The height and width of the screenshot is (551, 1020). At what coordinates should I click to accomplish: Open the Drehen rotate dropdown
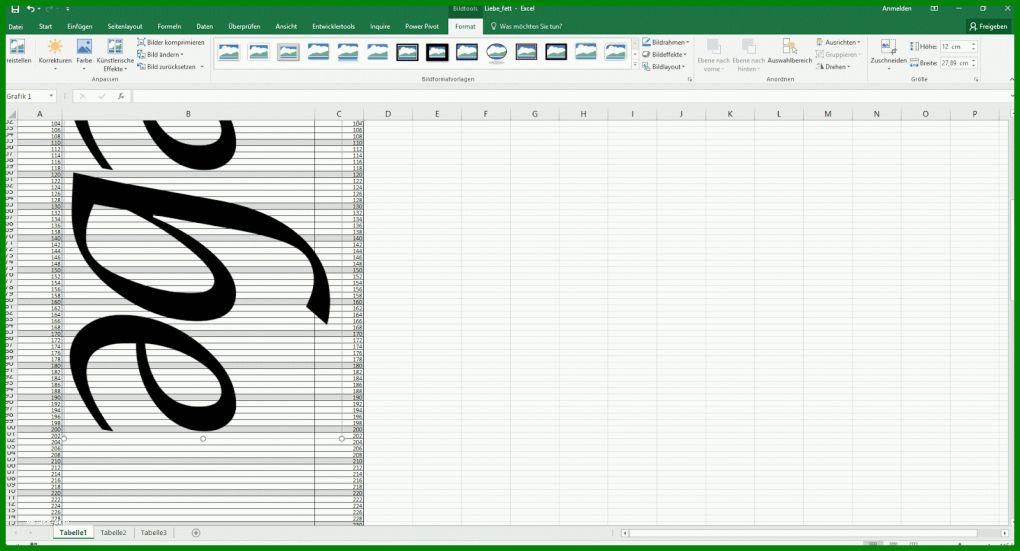click(833, 67)
